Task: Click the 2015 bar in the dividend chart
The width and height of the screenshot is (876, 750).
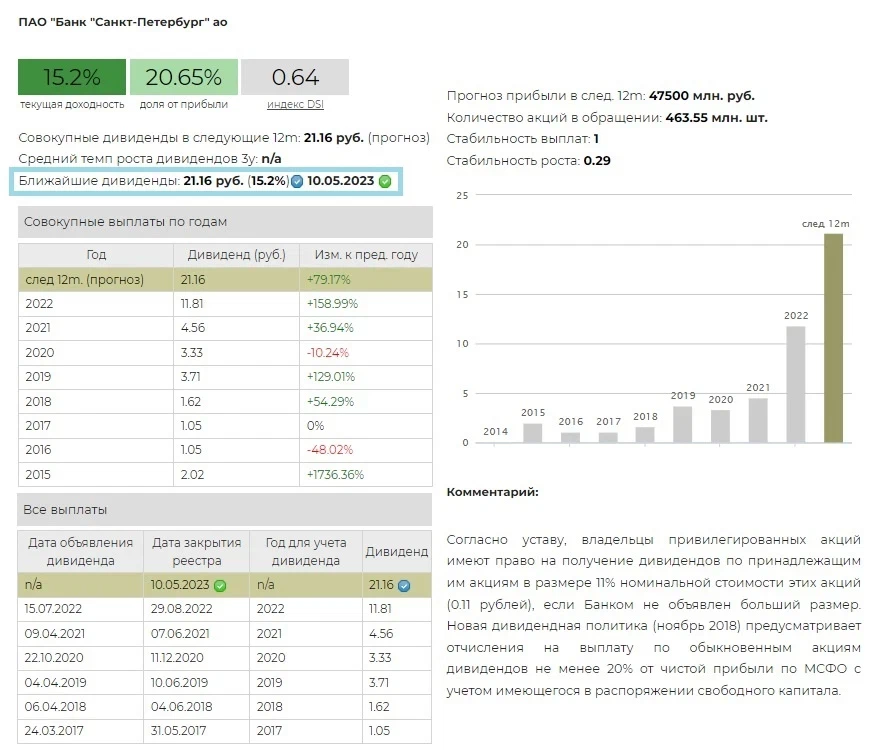Action: tap(533, 432)
